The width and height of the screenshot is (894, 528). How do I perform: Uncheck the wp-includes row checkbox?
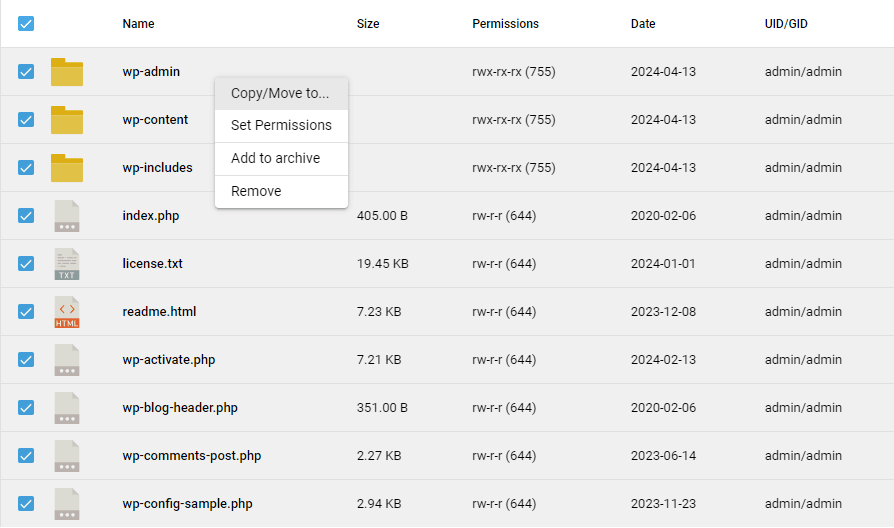[26, 167]
